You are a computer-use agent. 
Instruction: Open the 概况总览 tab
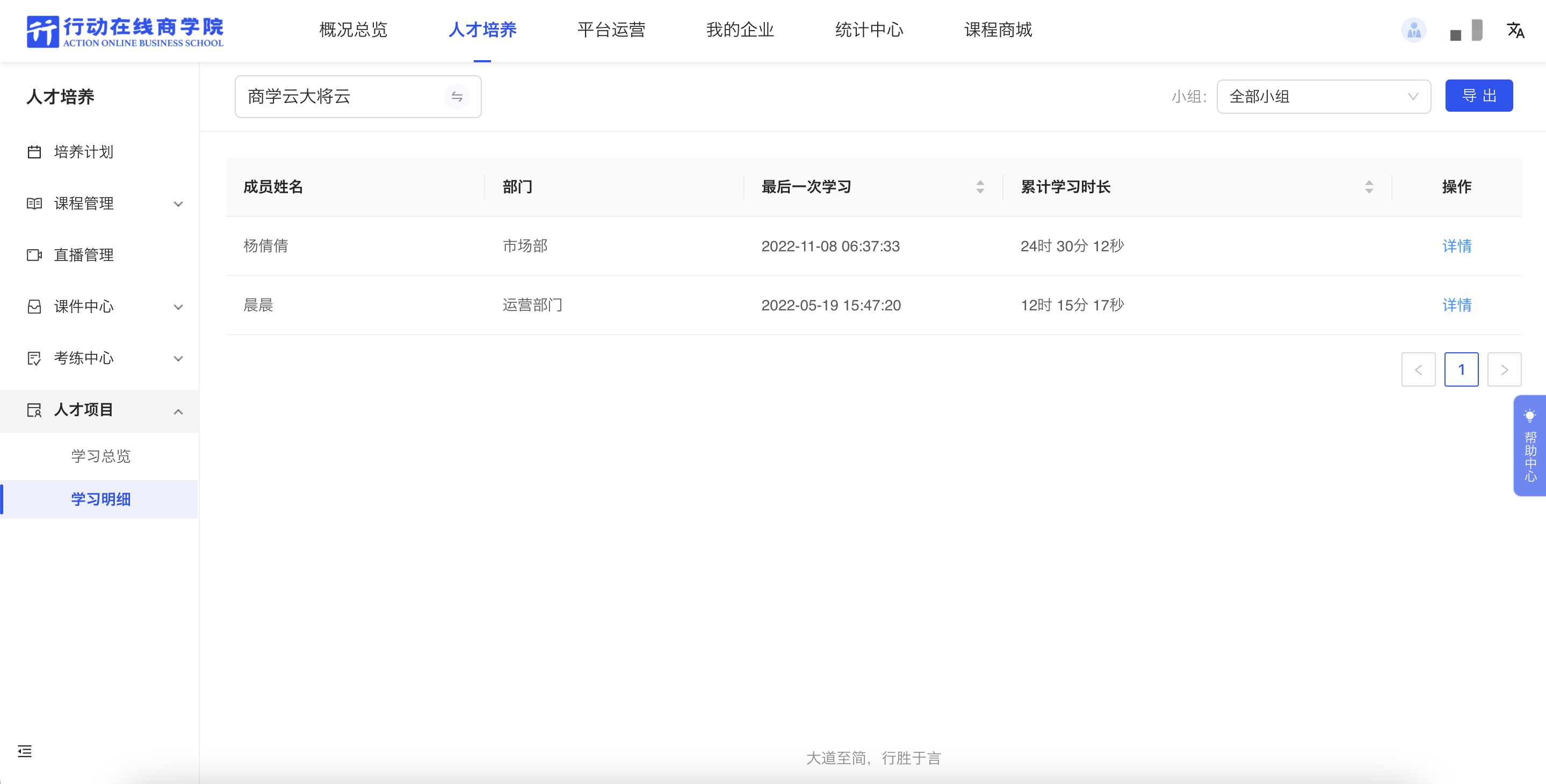tap(353, 30)
